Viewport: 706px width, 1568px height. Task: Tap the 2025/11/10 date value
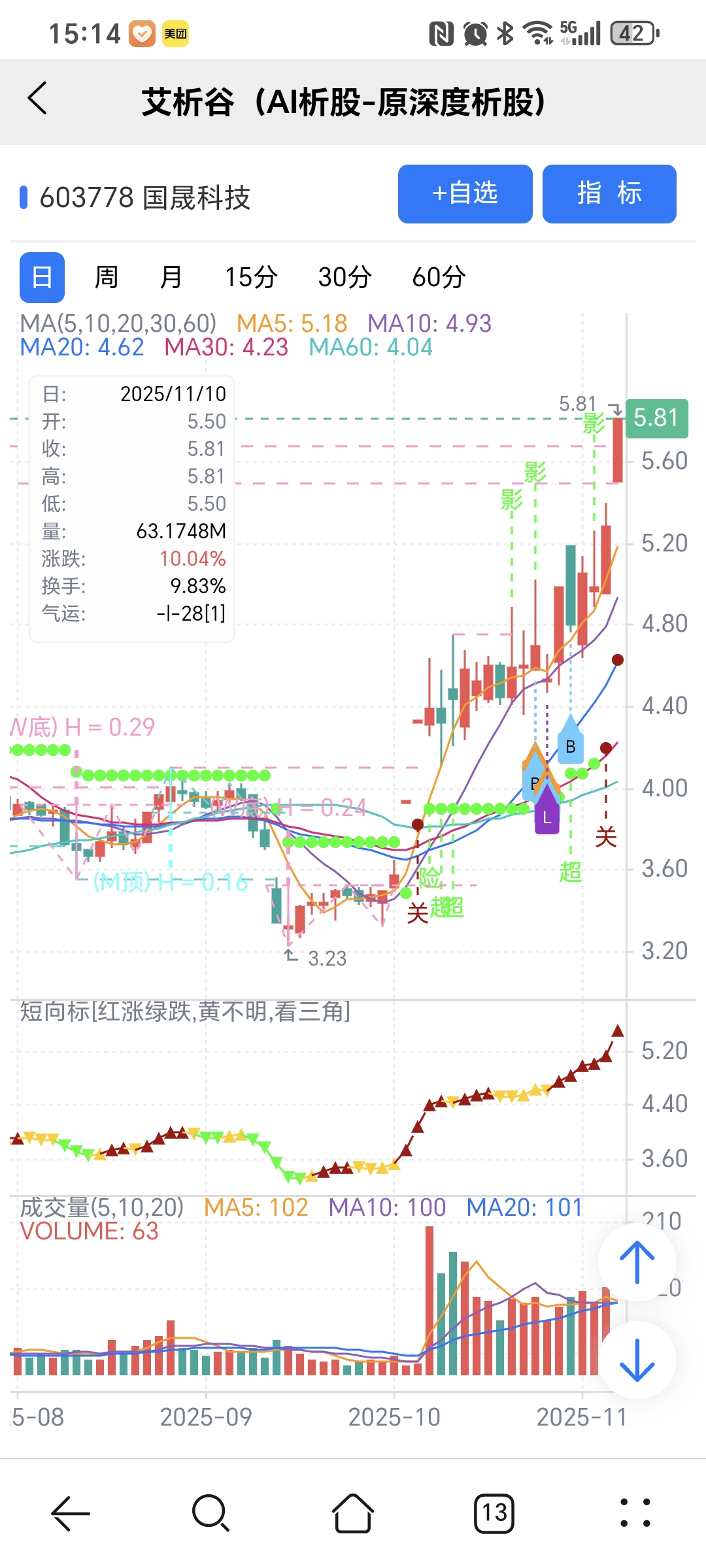tap(173, 394)
